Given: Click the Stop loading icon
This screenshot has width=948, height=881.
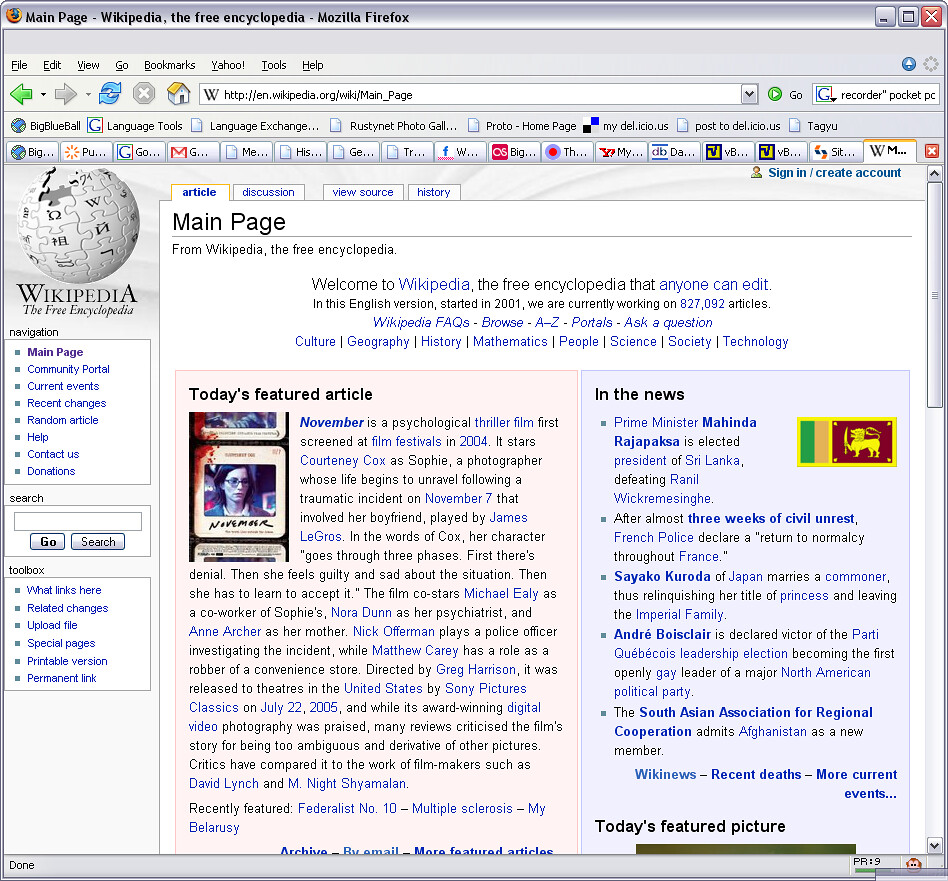Looking at the screenshot, I should click(143, 94).
